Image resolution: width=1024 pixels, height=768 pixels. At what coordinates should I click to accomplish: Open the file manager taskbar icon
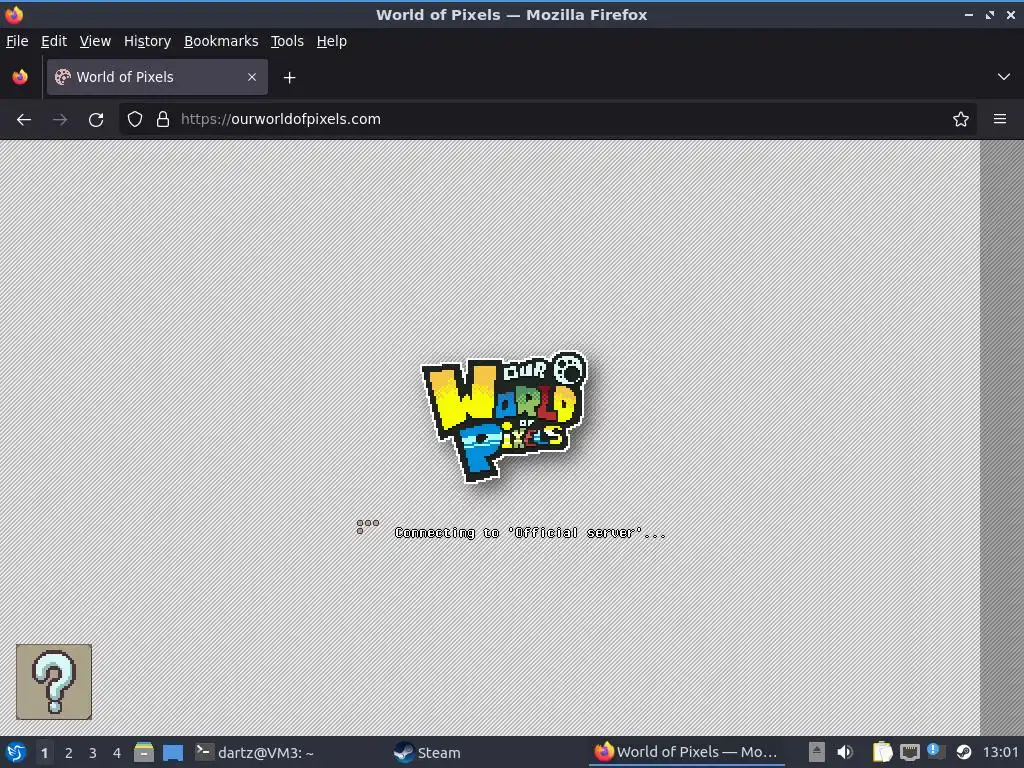coord(144,752)
